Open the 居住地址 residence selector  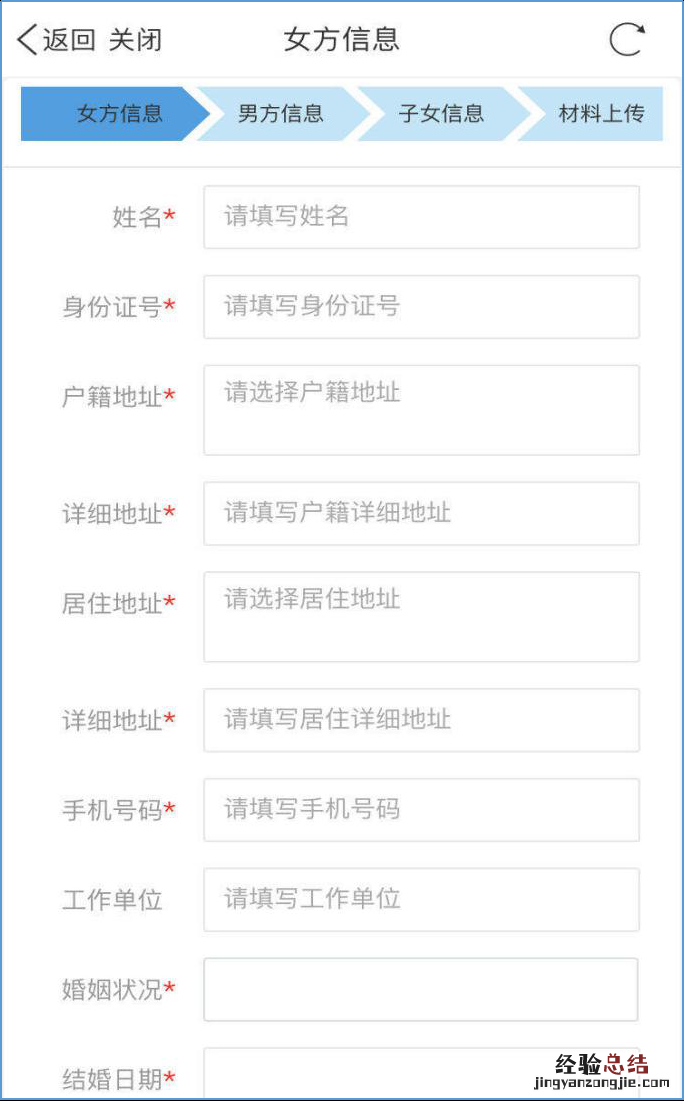coord(421,617)
